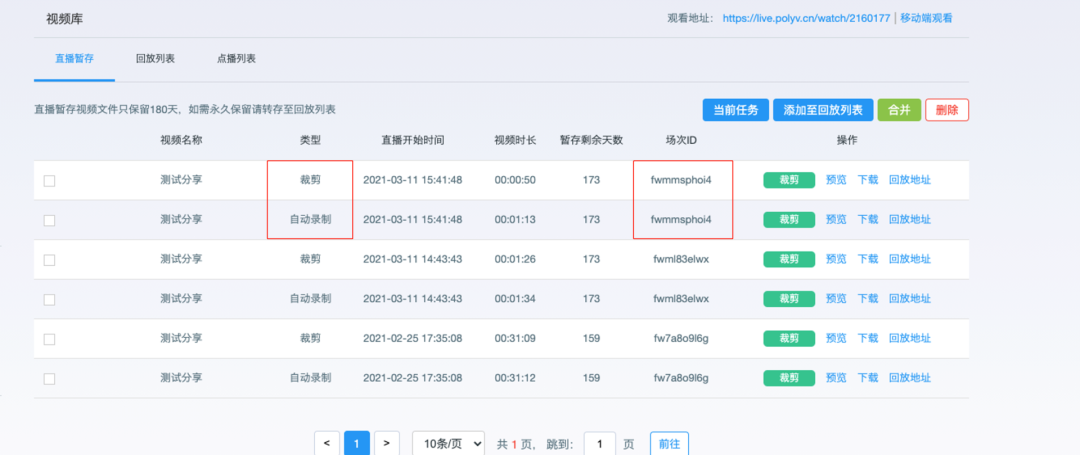Screen dimensions: 1080x455
Task: Open the live.polyv.cn watch URL link
Action: [x=806, y=18]
